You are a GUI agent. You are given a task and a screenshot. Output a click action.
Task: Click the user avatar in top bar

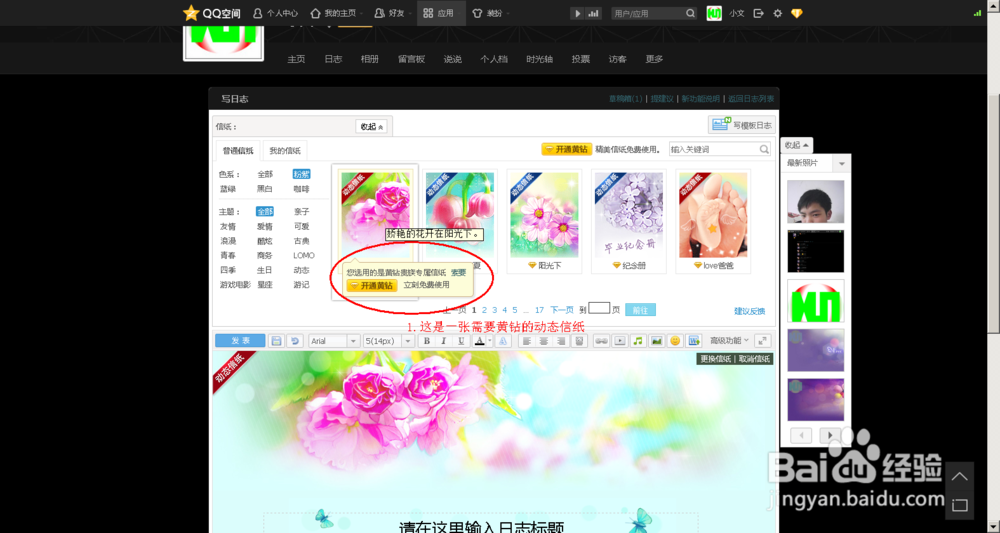pyautogui.click(x=714, y=13)
